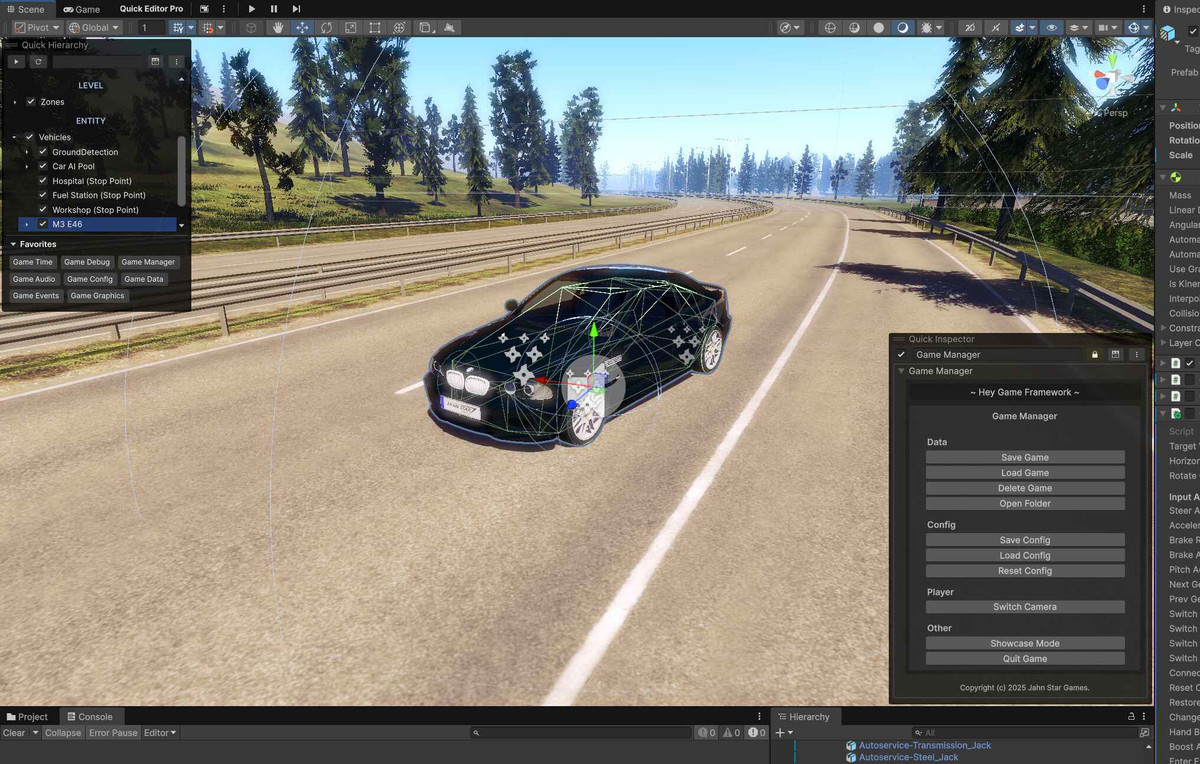Screen dimensions: 1200x764
Task: Open the Pivot mode dropdown
Action: tap(38, 27)
